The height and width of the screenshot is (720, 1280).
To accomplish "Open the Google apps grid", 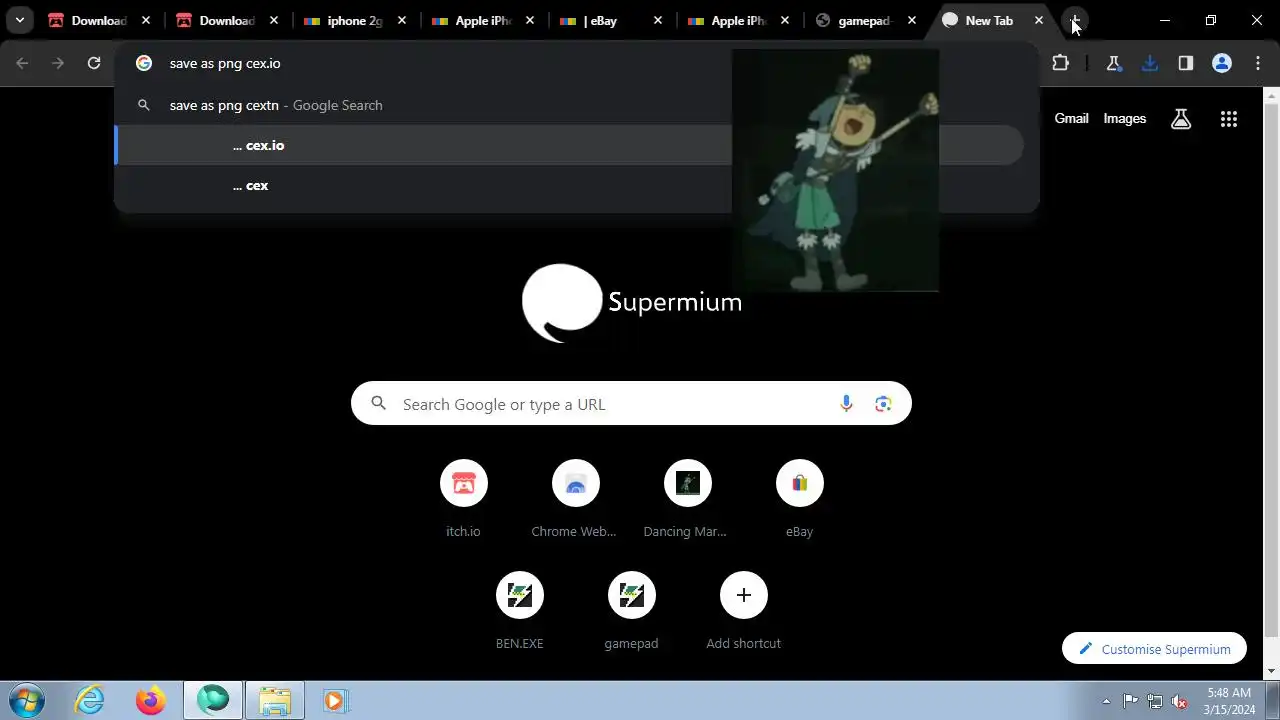I will coord(1229,119).
